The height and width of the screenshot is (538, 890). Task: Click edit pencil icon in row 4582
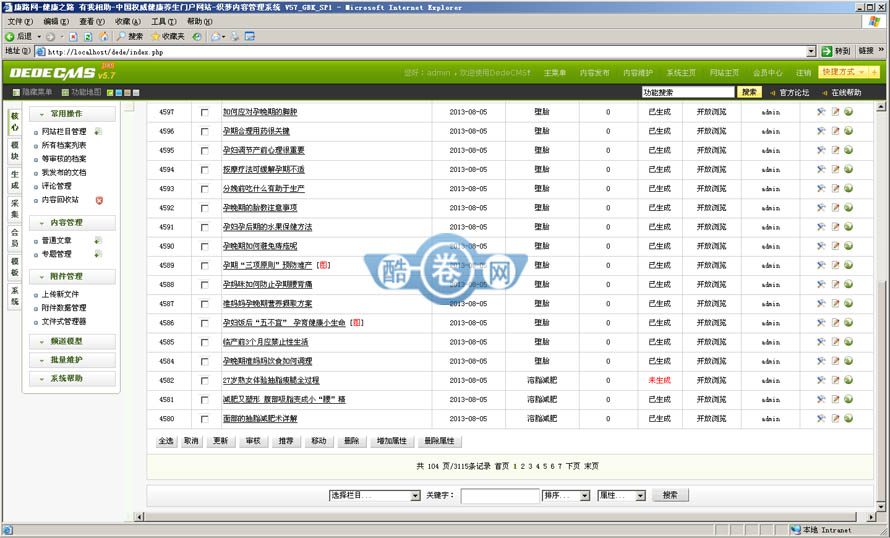tap(835, 380)
